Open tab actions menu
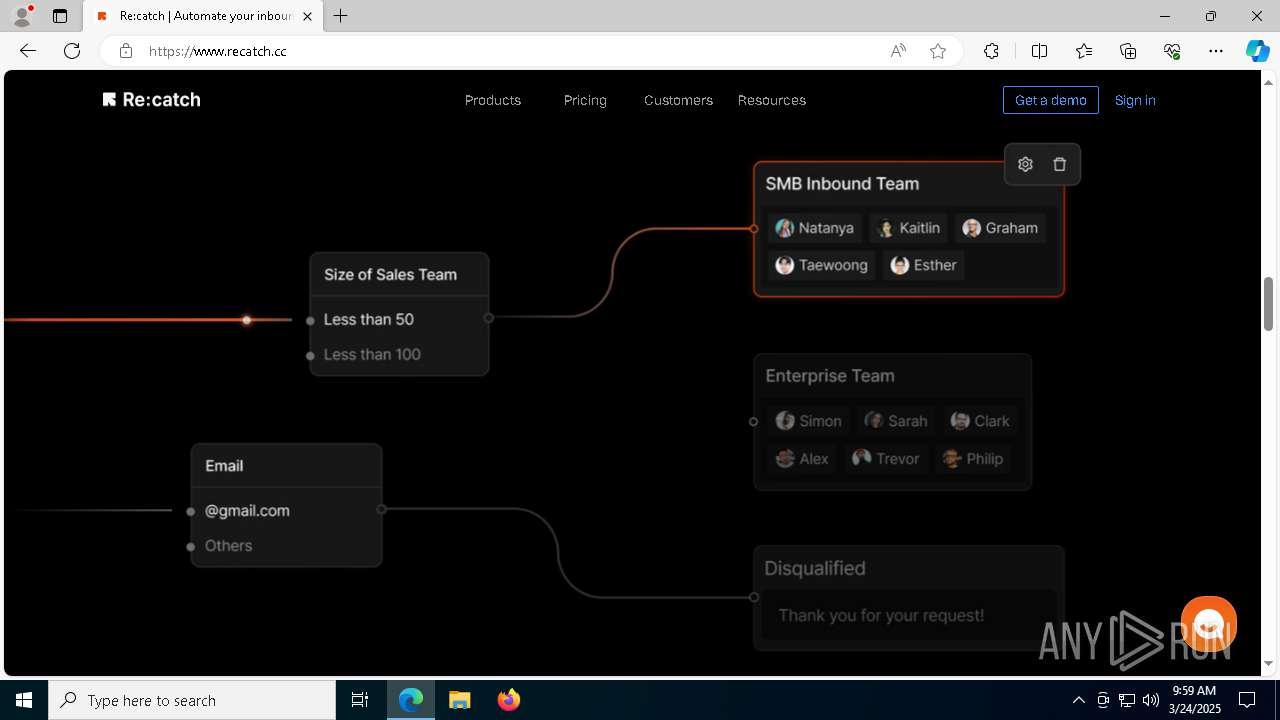The image size is (1280, 720). tap(60, 16)
